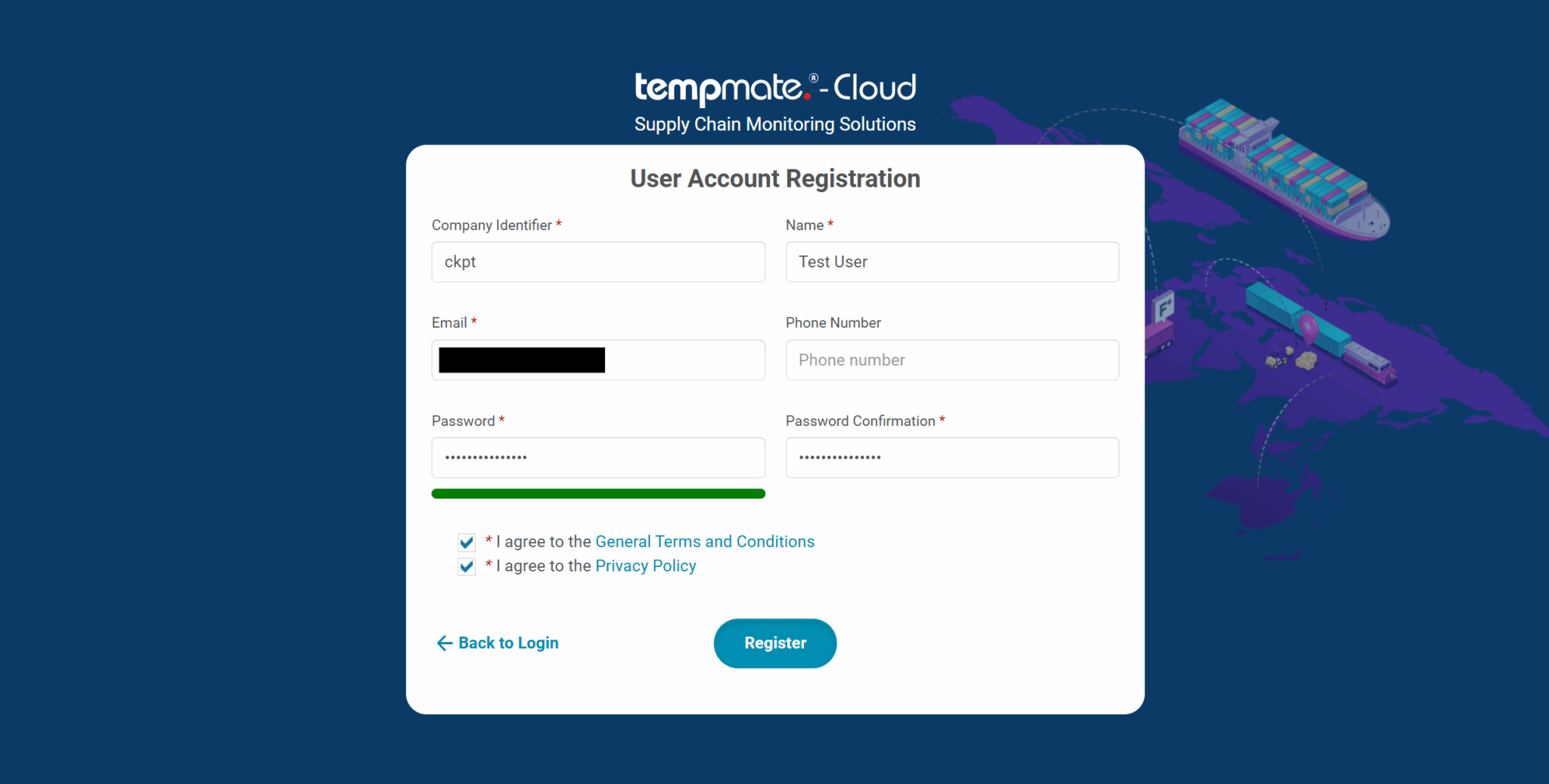Click the Name field showing Test User
Image resolution: width=1549 pixels, height=784 pixels.
[952, 262]
